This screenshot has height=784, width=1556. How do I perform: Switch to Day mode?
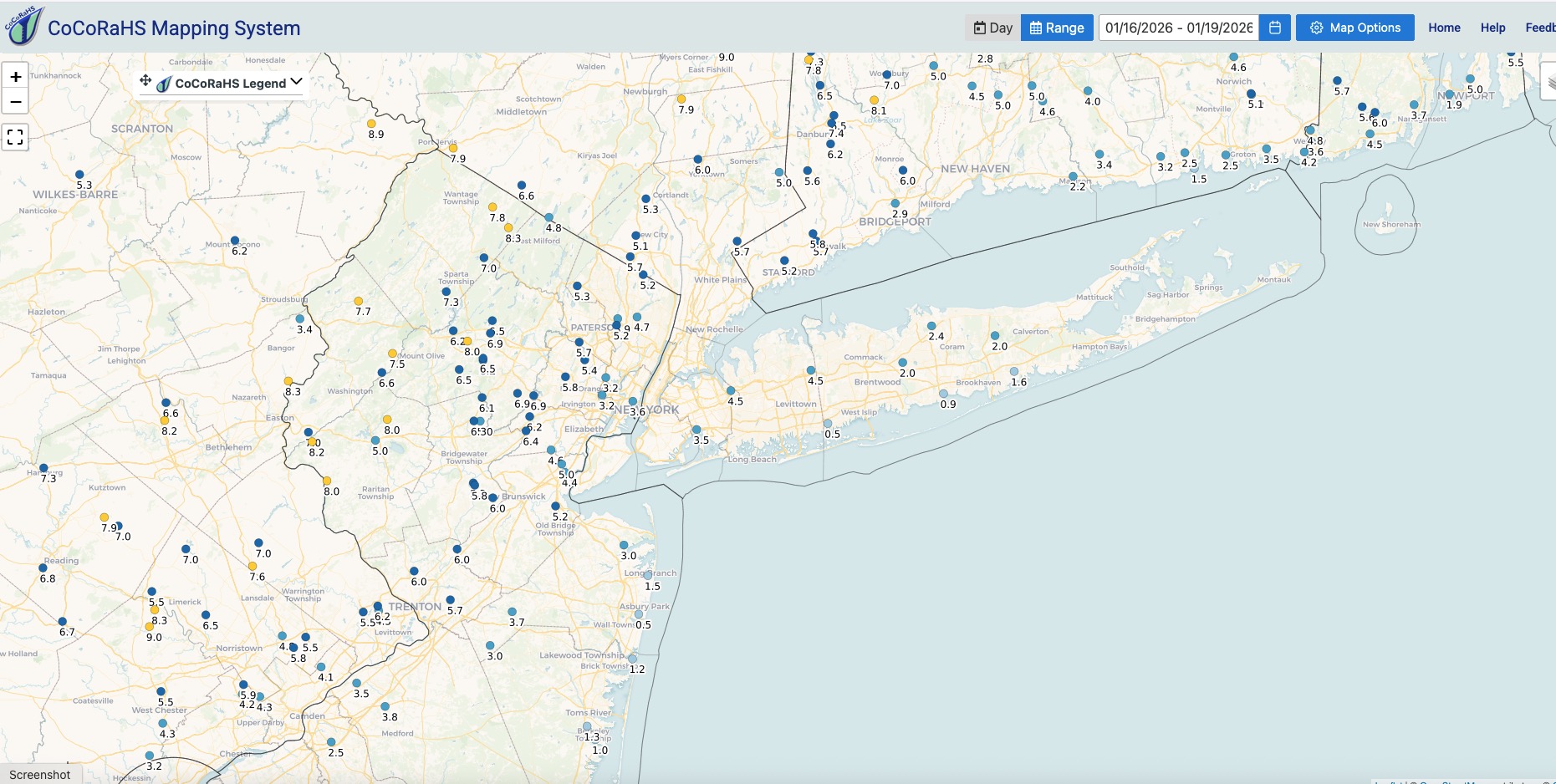(992, 28)
